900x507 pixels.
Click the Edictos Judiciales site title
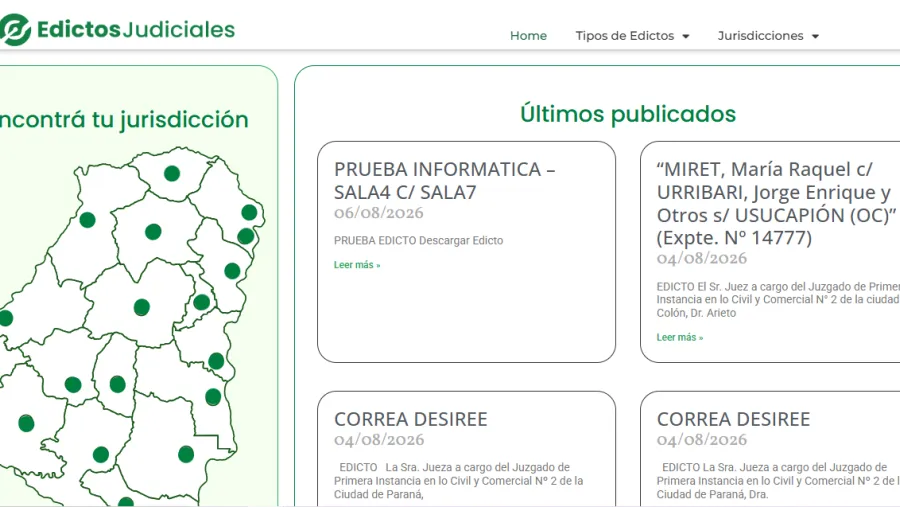[x=136, y=29]
